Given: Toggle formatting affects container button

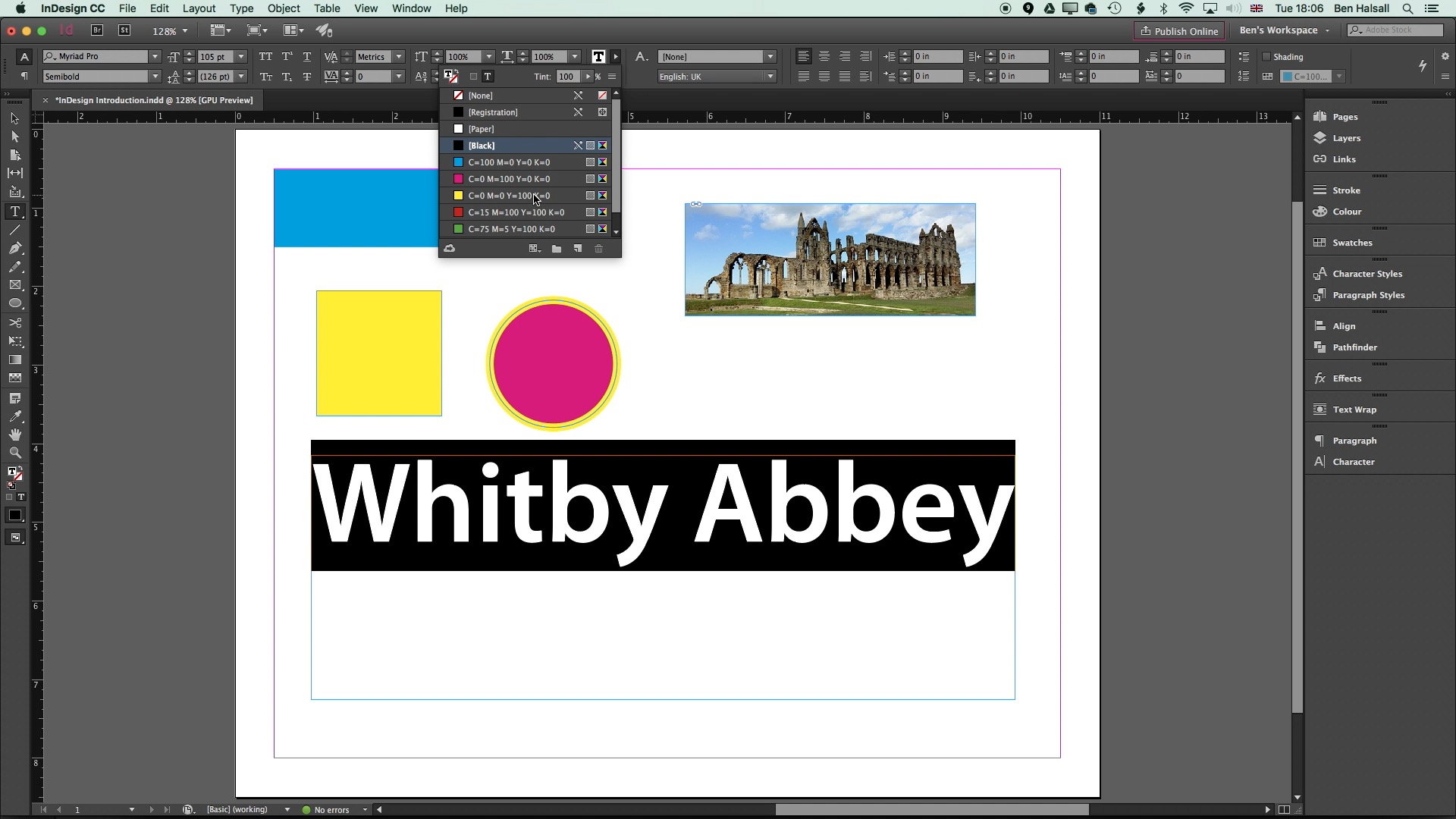Looking at the screenshot, I should point(473,77).
